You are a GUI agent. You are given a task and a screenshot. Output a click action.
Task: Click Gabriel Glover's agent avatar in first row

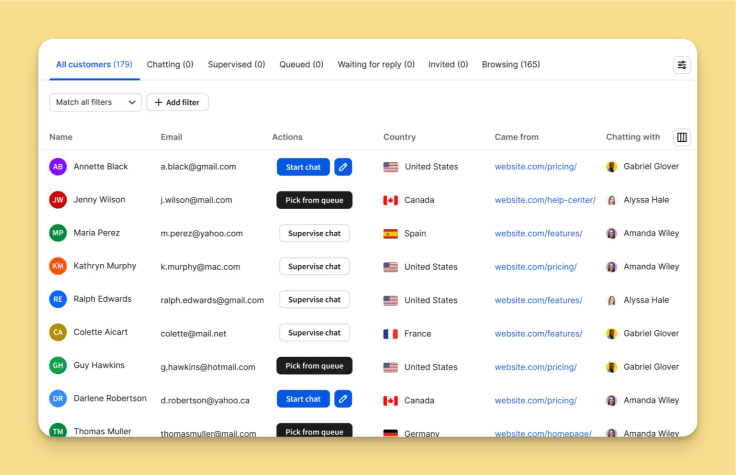tap(612, 167)
